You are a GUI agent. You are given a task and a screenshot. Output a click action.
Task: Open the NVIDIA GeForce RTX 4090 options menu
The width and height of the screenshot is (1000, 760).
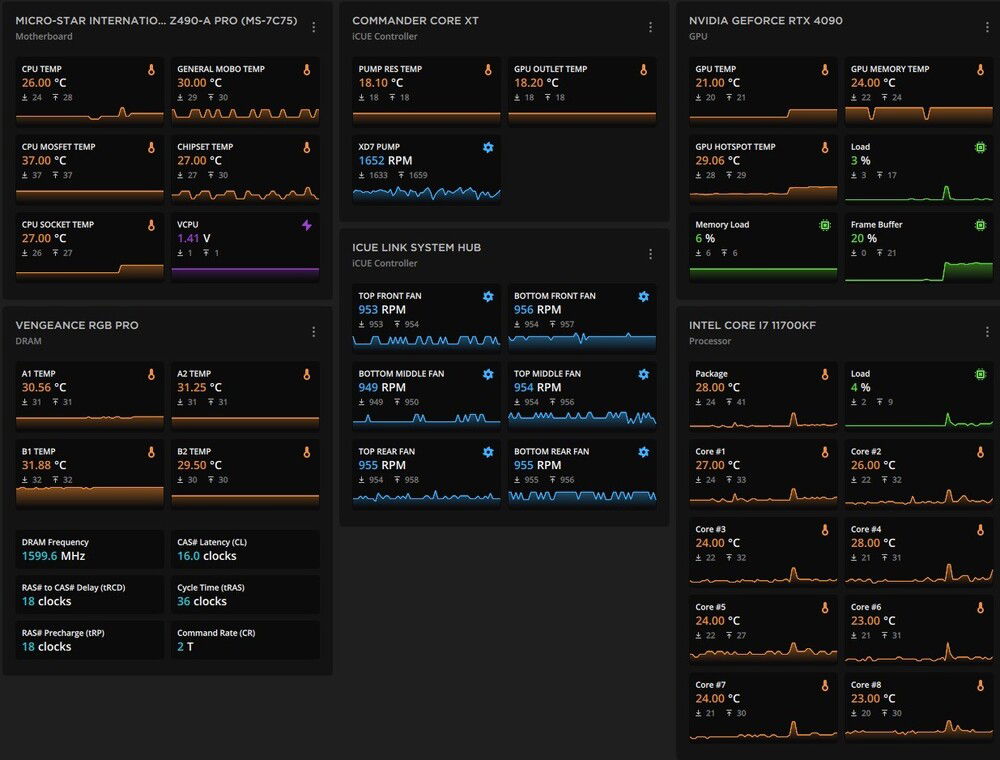[x=987, y=28]
